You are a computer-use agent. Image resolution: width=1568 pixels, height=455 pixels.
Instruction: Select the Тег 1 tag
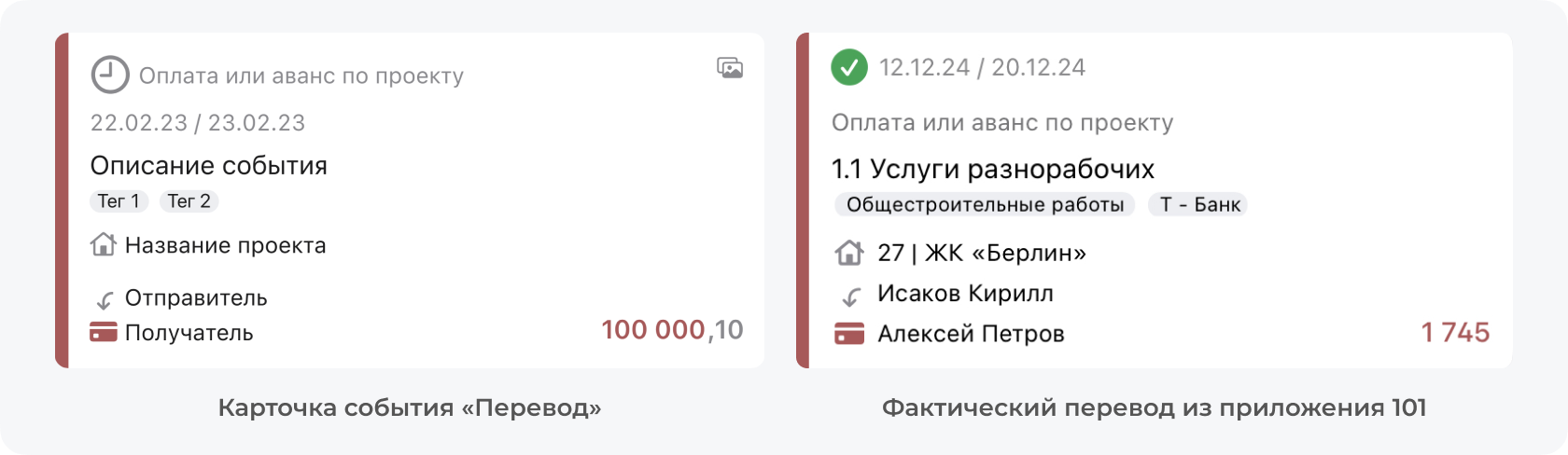tap(119, 201)
